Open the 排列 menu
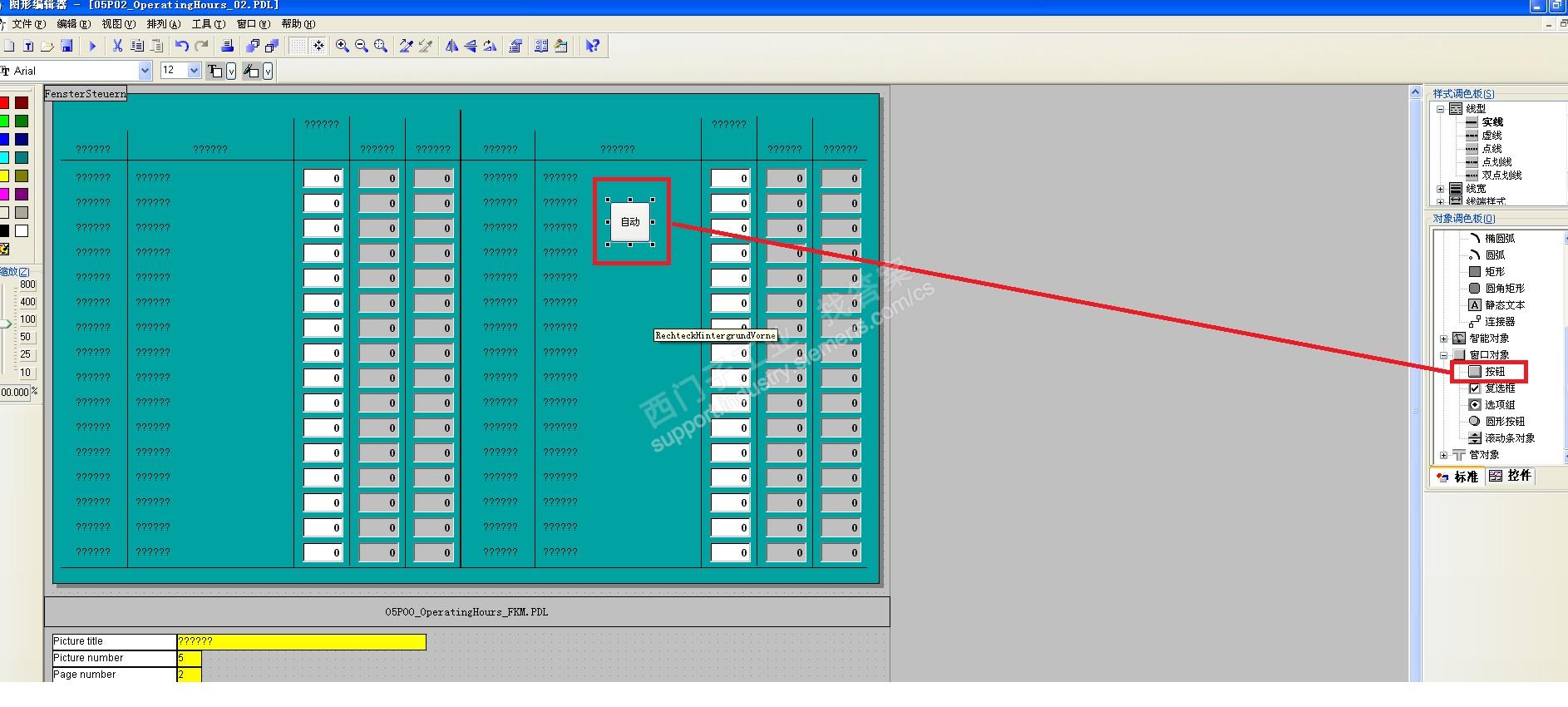The image size is (1568, 707). tap(163, 24)
